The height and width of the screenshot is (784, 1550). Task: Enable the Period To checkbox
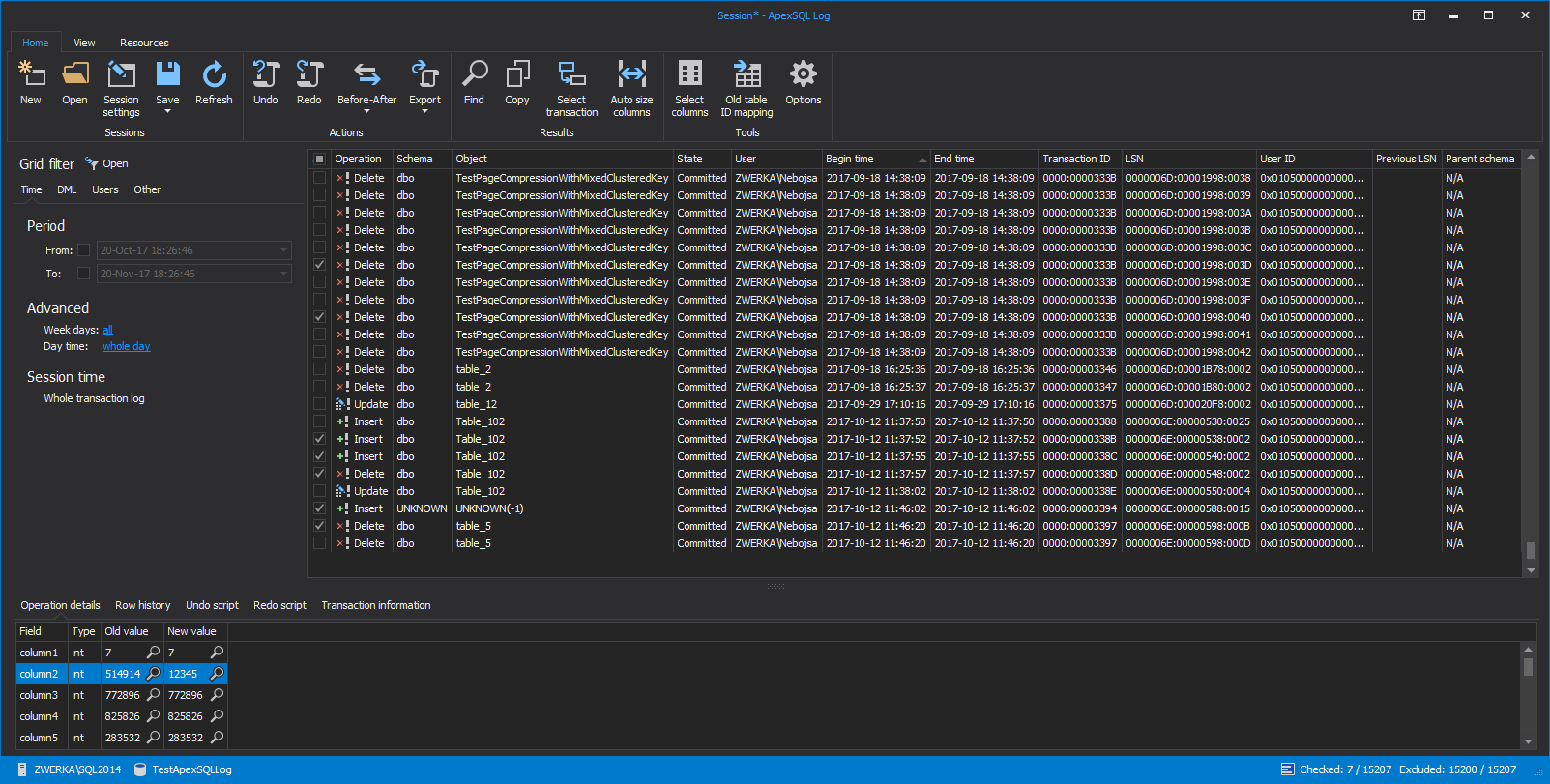(x=83, y=274)
